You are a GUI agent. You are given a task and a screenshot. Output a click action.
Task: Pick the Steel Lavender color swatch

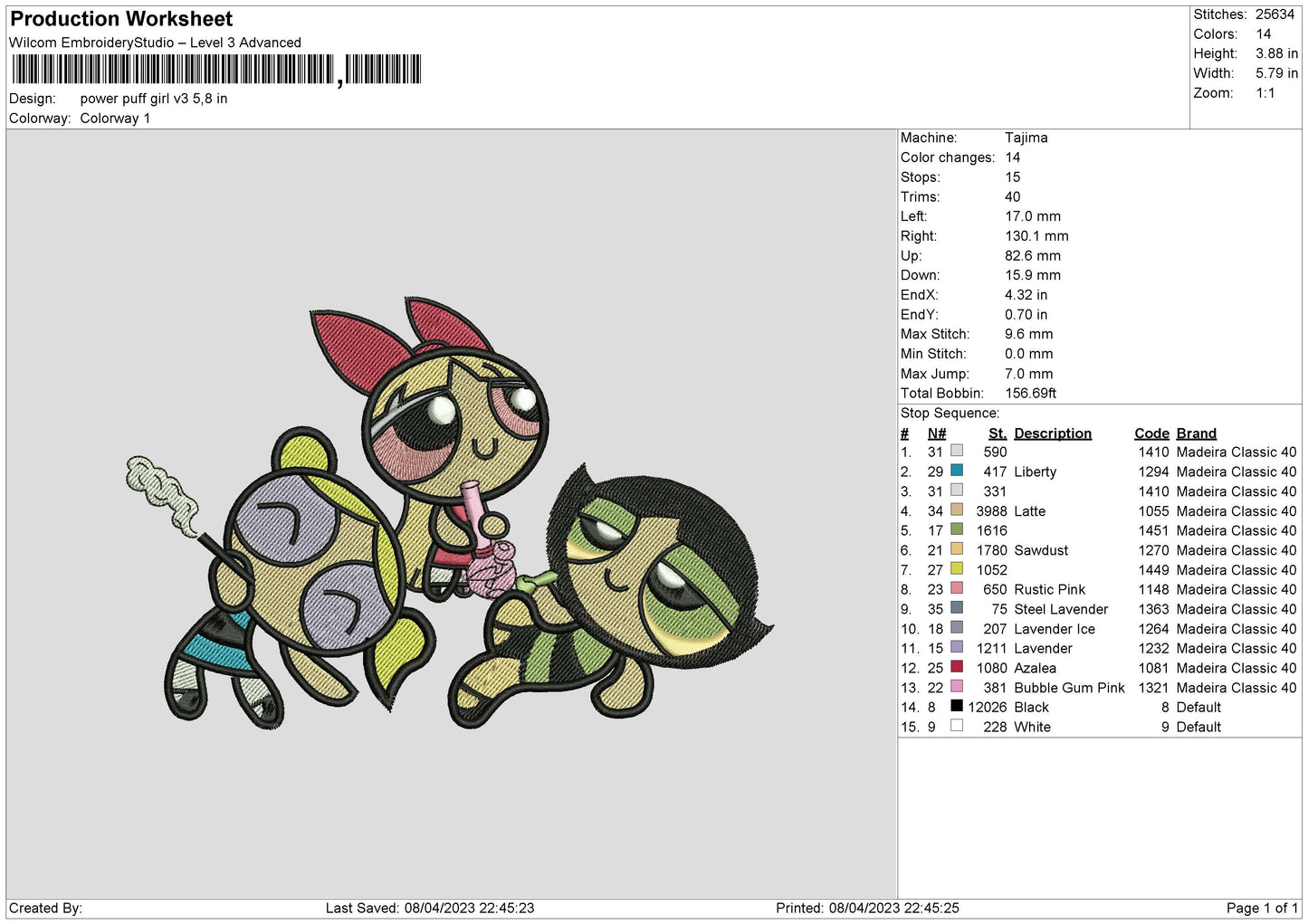point(957,608)
